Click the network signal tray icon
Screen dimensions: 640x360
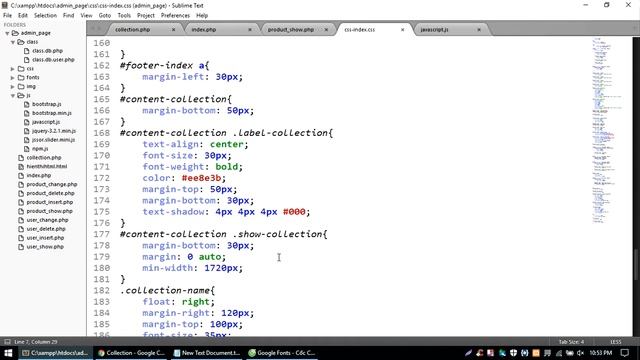(558, 353)
